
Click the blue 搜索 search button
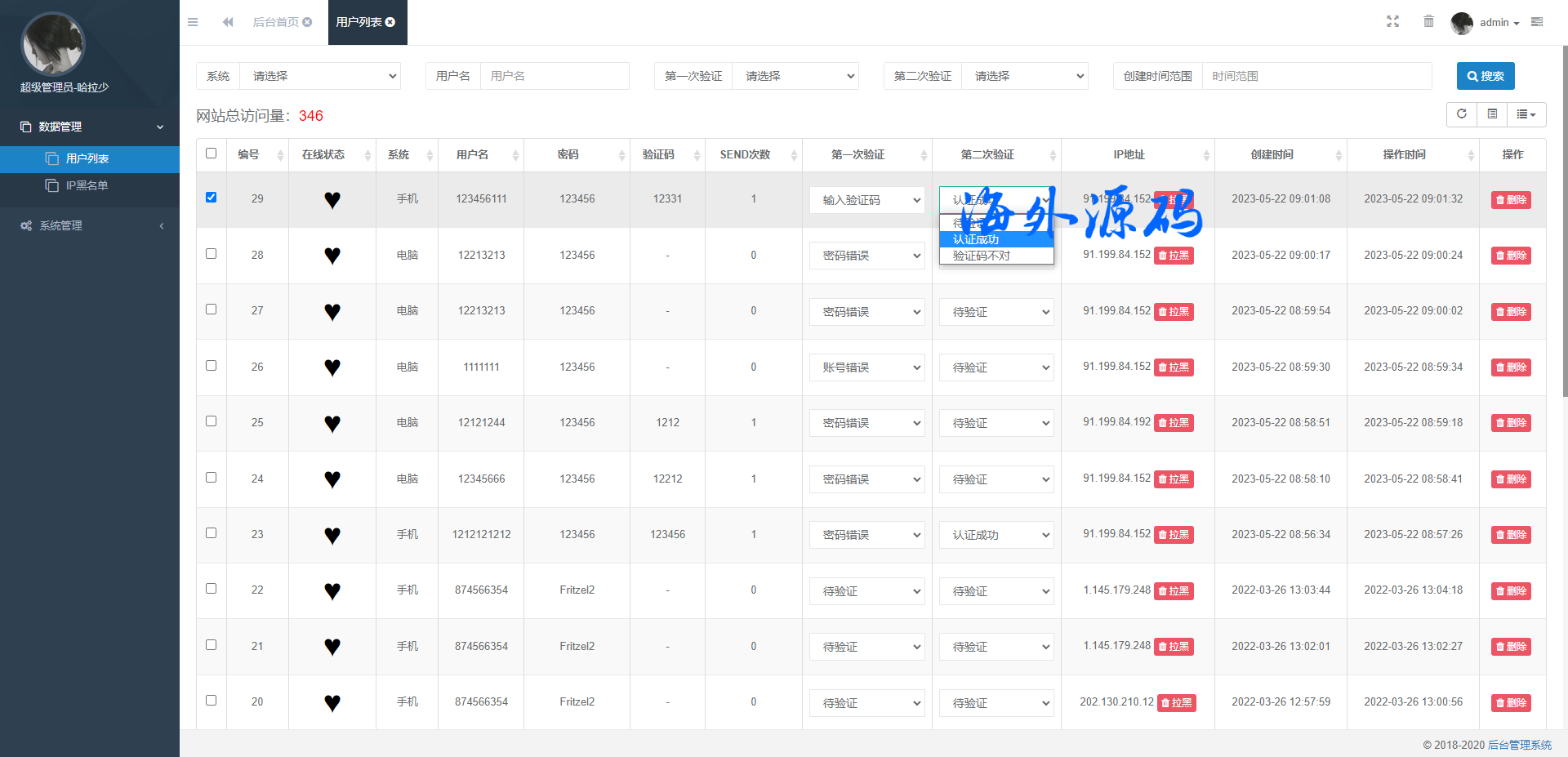[x=1485, y=76]
